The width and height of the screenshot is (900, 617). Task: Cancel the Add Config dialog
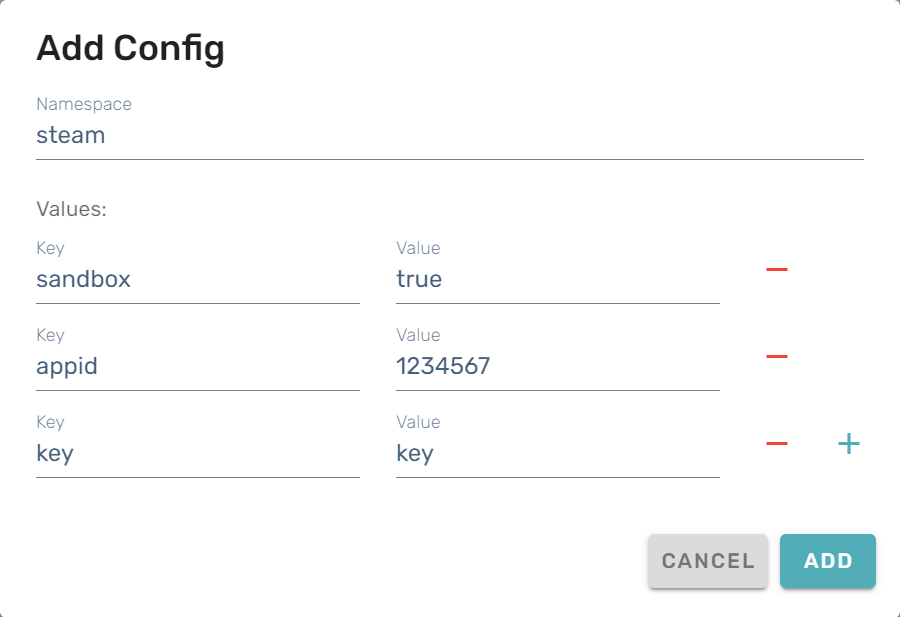point(707,561)
